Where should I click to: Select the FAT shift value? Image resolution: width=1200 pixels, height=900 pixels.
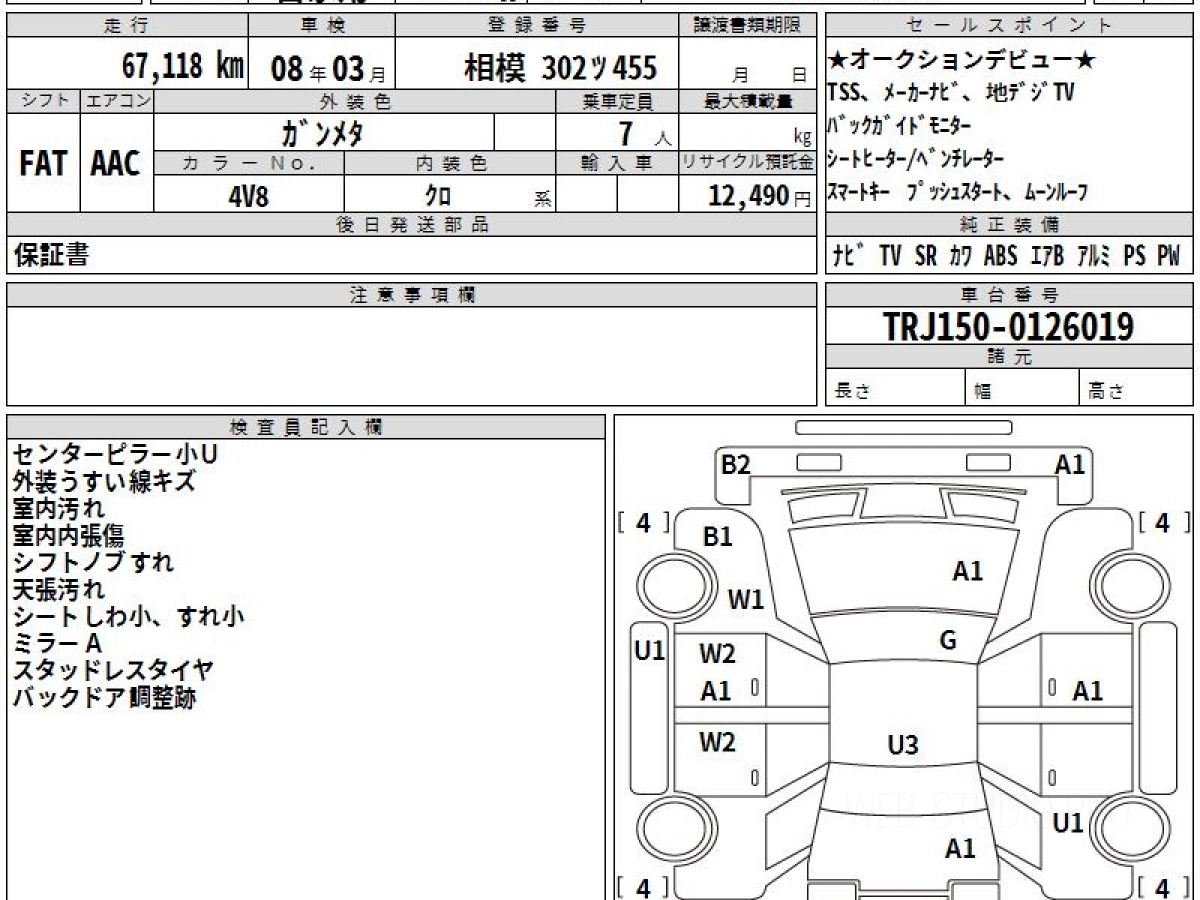[43, 164]
